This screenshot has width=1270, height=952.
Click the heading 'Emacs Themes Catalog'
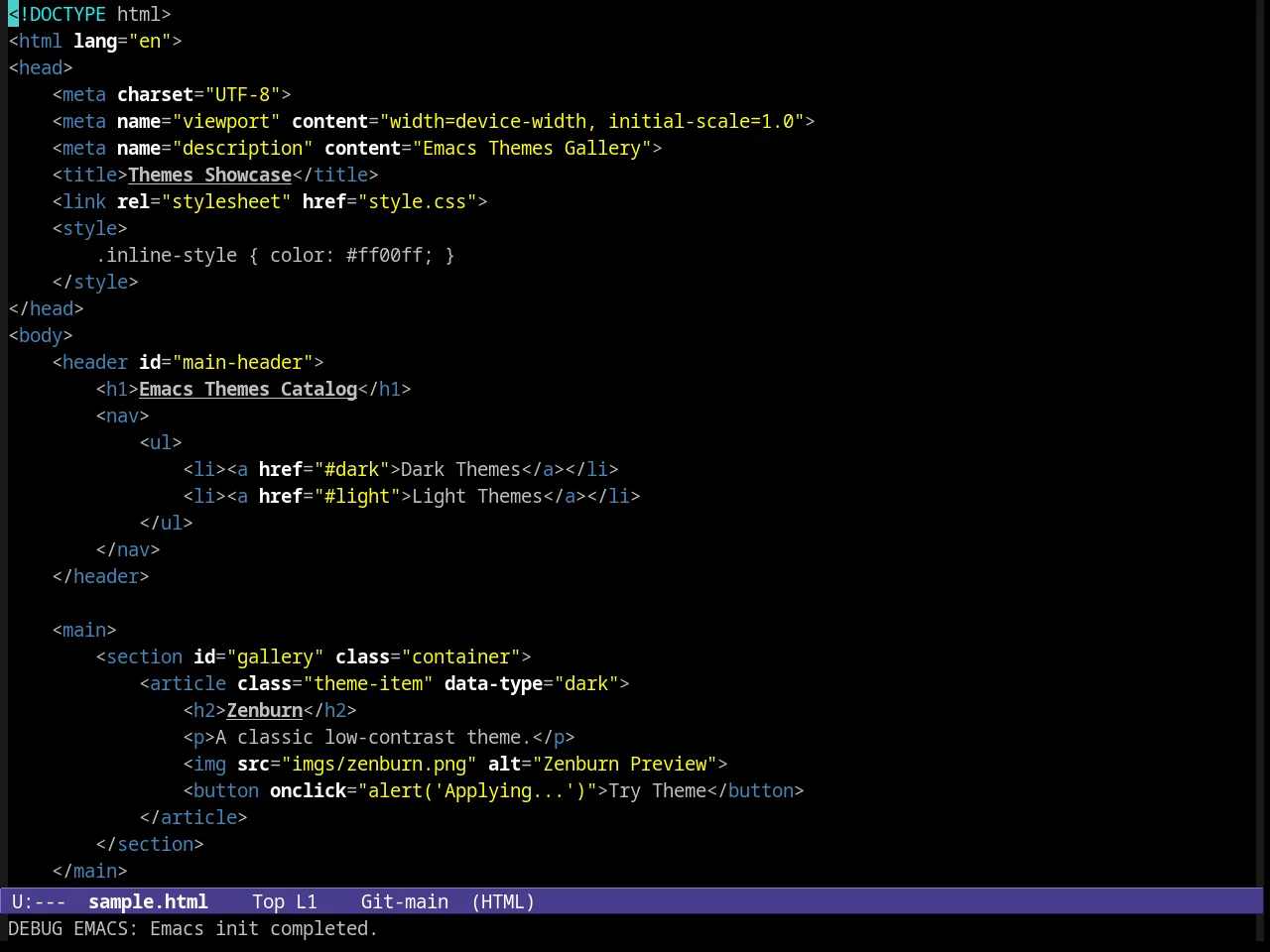pyautogui.click(x=248, y=389)
